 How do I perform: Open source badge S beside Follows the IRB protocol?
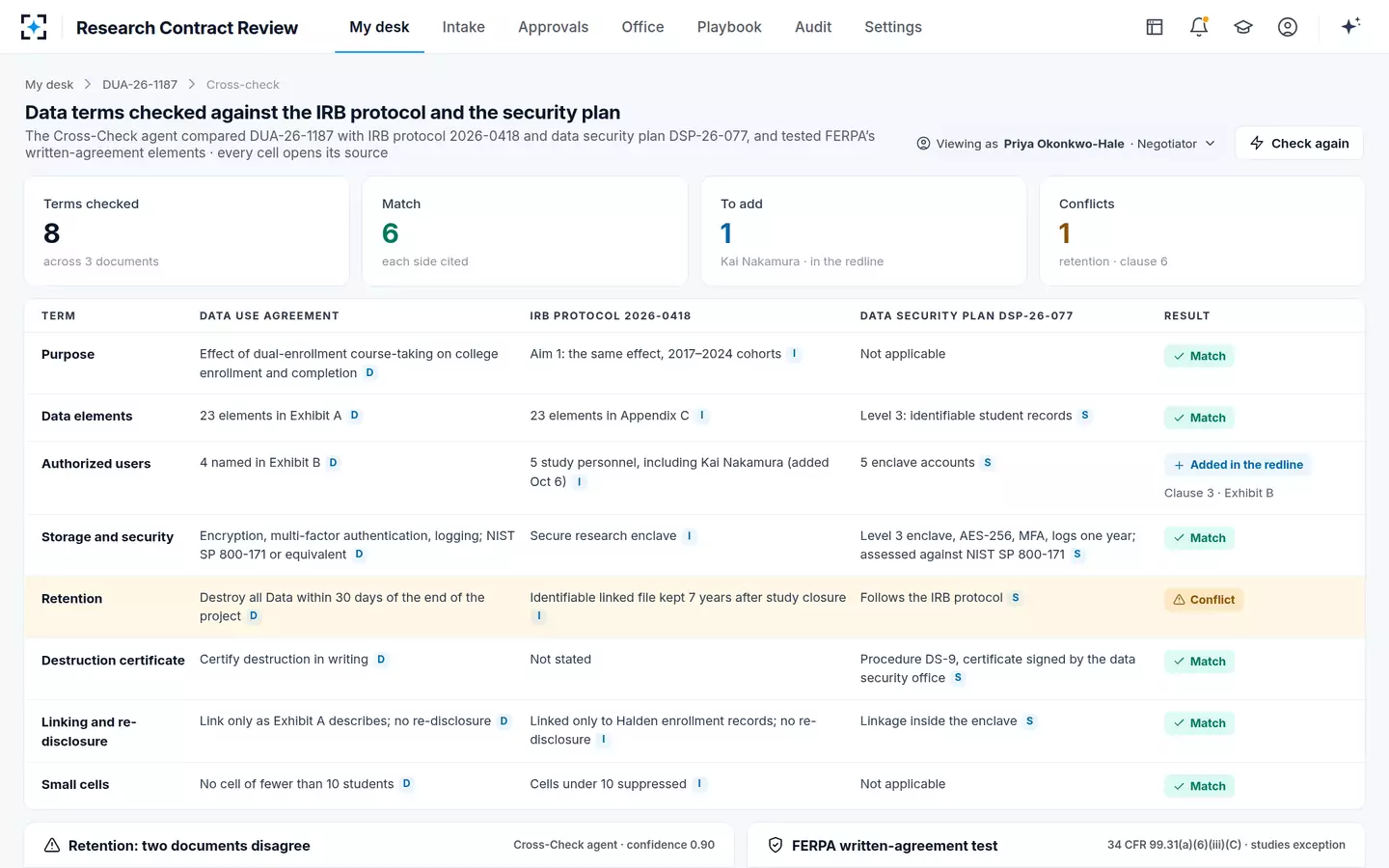coord(1016,598)
